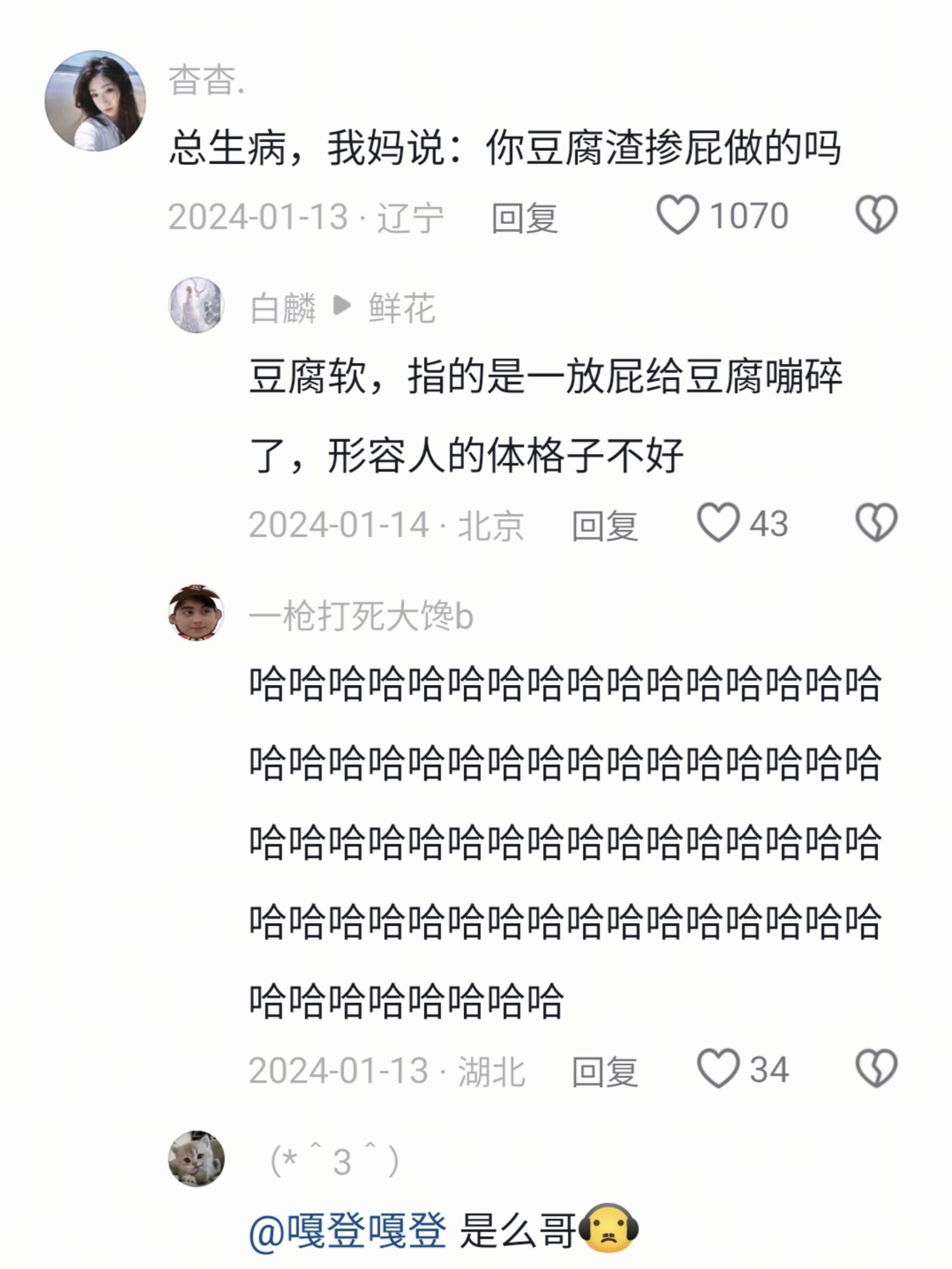Open the @嘎登嘎登 mention link
The image size is (952, 1269).
[348, 1230]
